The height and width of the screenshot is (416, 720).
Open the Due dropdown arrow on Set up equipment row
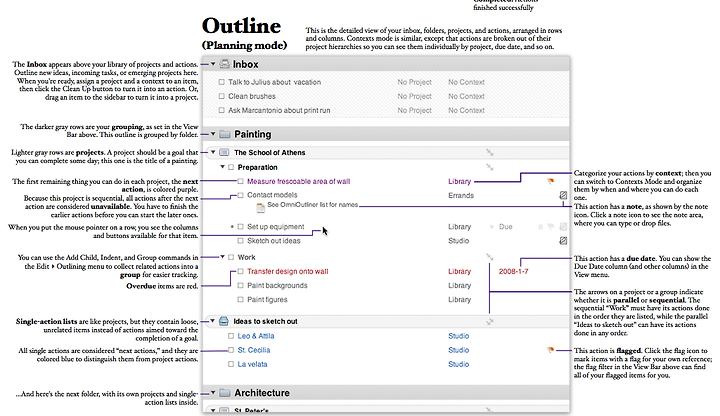pos(492,227)
